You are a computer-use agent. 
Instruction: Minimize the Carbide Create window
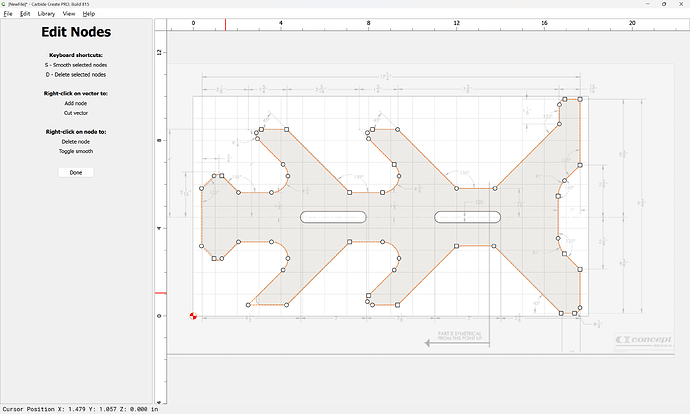(648, 4)
